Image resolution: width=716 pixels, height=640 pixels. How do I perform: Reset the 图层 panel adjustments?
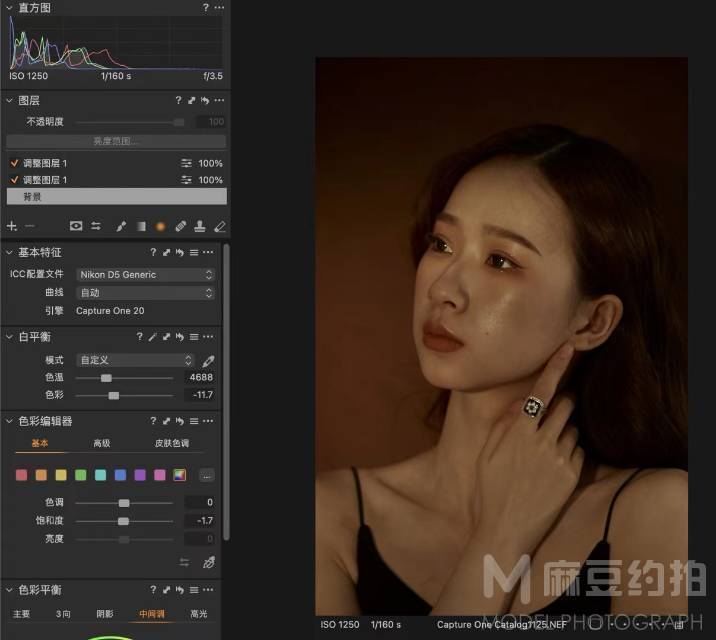click(x=205, y=100)
